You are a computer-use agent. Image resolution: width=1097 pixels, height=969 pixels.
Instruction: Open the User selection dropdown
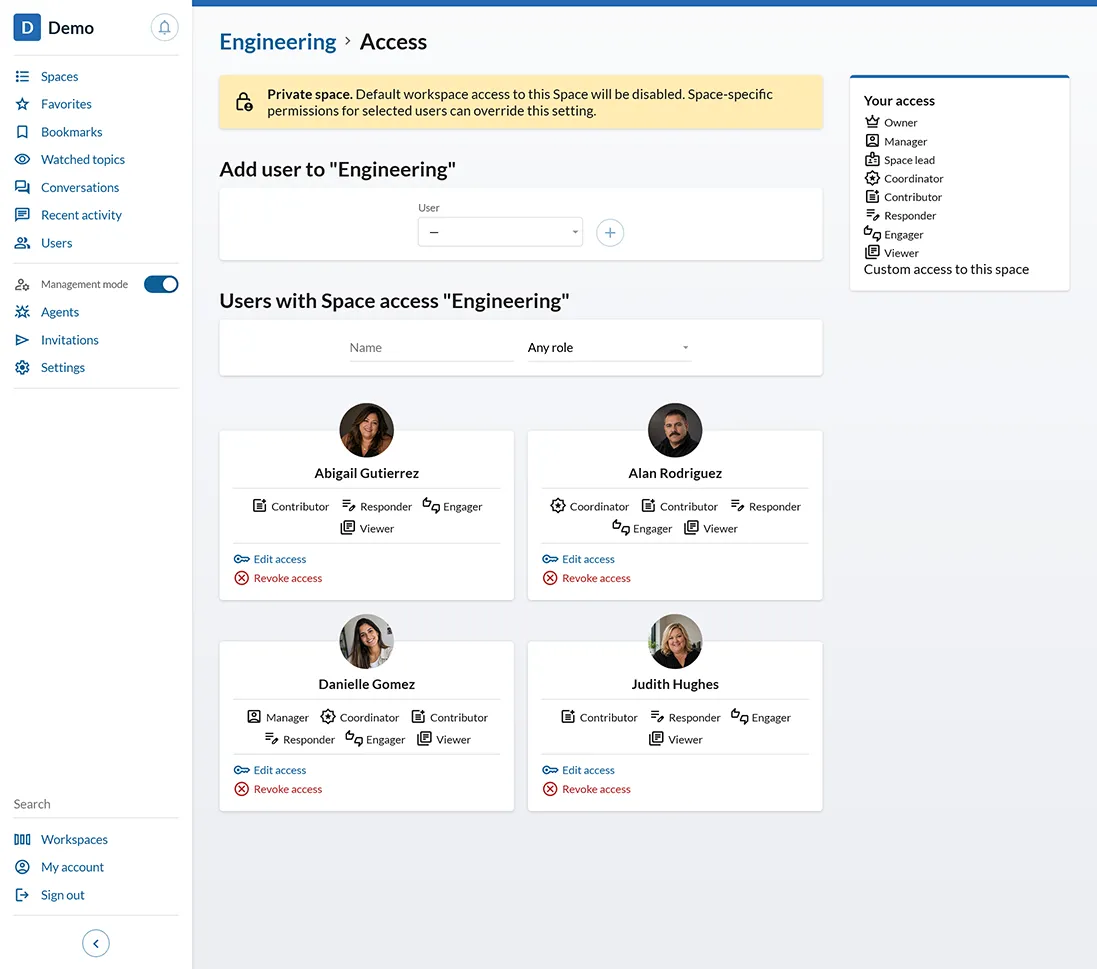500,232
